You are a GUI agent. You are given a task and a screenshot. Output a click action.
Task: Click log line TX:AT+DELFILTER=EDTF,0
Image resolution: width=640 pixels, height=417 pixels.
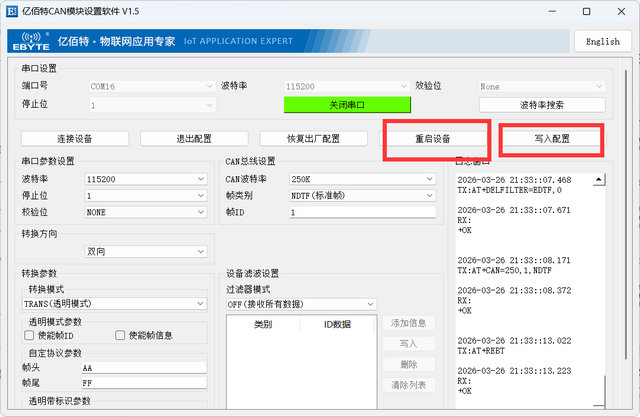pos(509,190)
